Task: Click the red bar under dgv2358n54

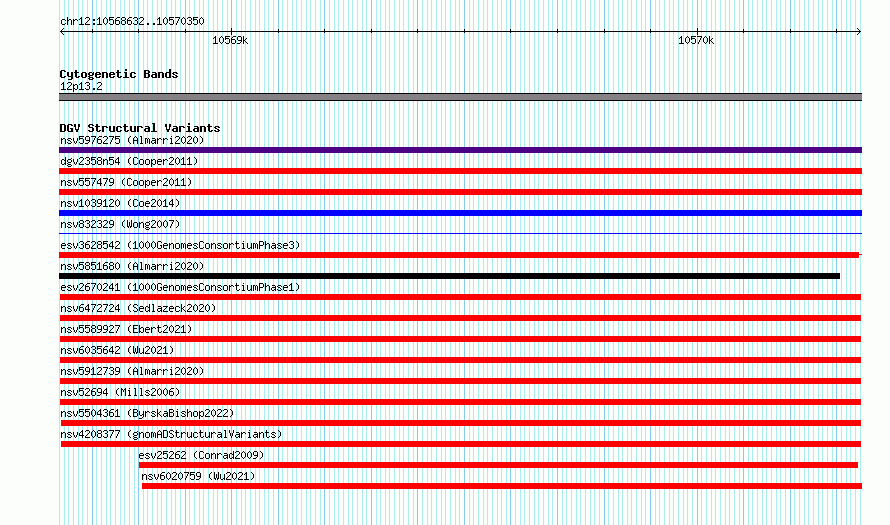Action: pyautogui.click(x=460, y=171)
